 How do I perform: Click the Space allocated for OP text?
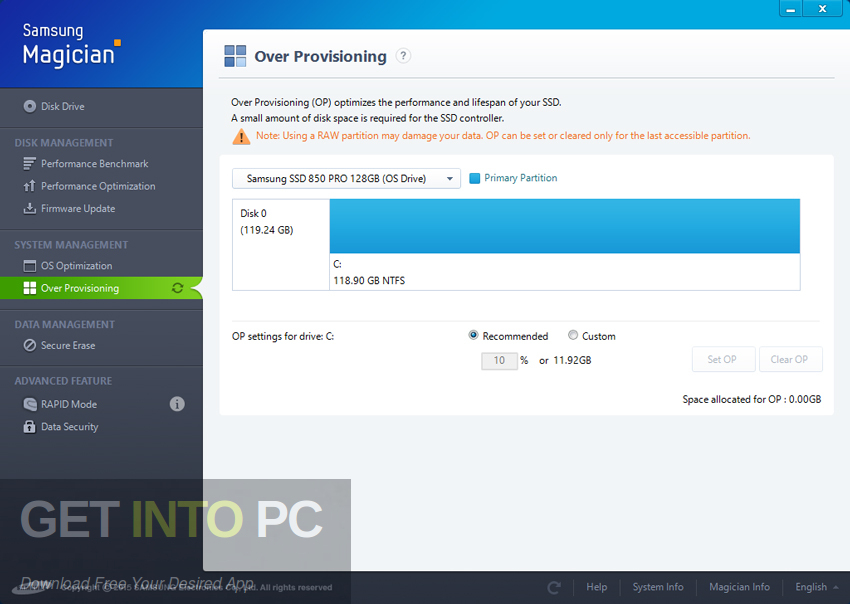tap(751, 400)
